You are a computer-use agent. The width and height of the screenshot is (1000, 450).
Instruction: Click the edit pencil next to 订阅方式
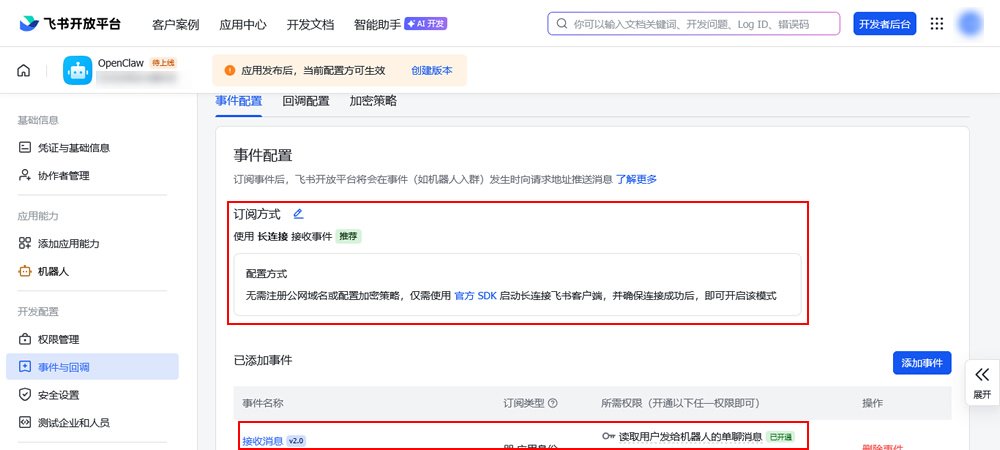298,213
